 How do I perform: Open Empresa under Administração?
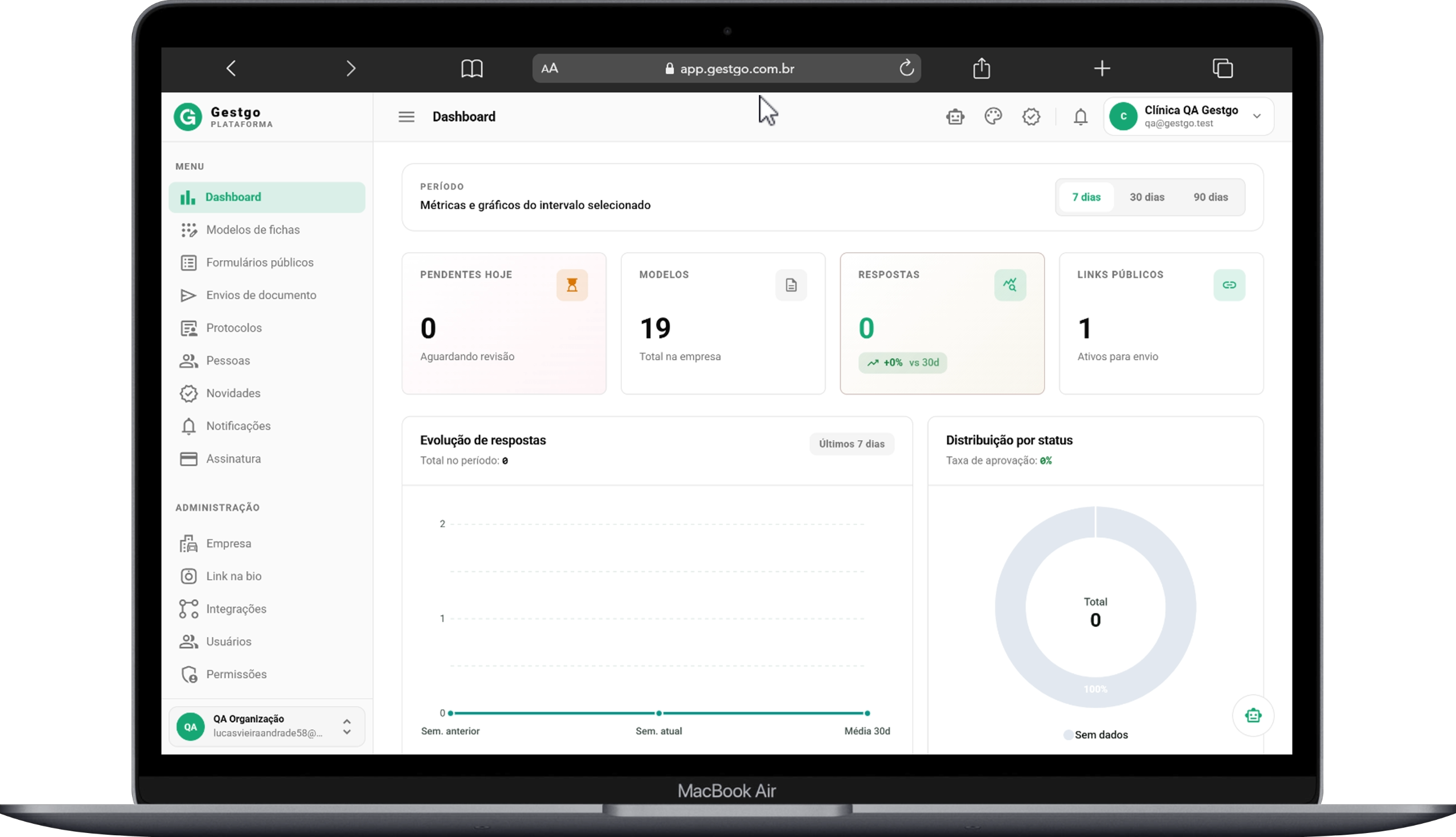tap(267, 544)
